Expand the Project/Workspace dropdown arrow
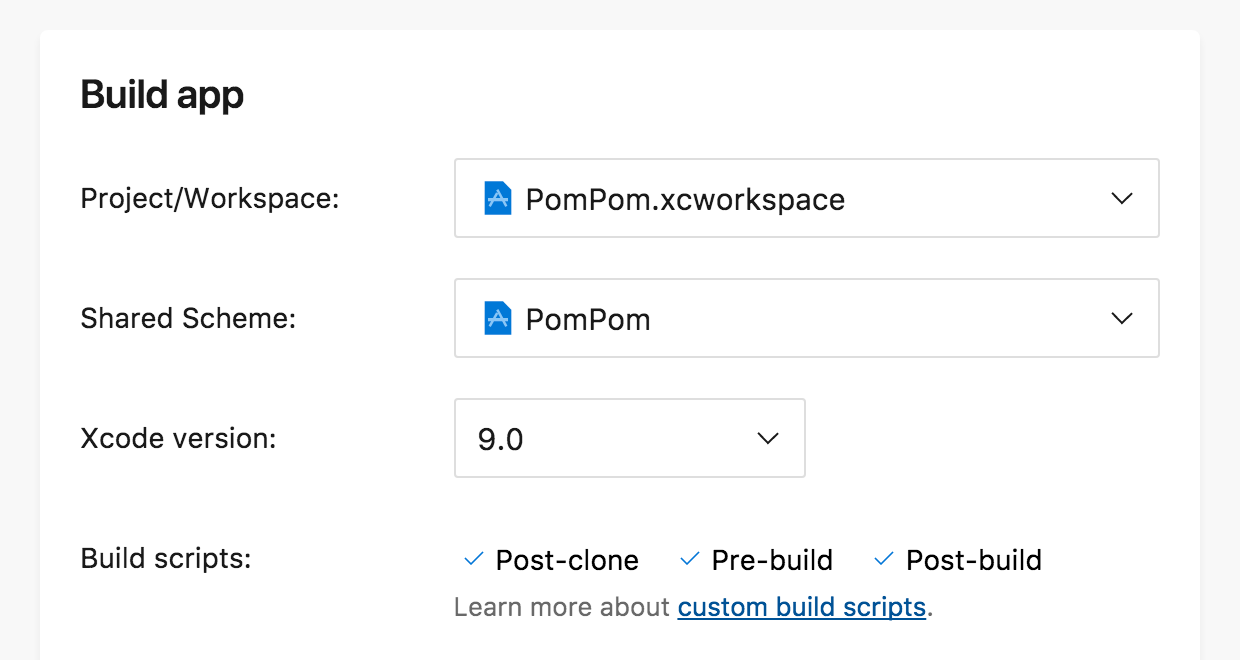 point(1122,198)
